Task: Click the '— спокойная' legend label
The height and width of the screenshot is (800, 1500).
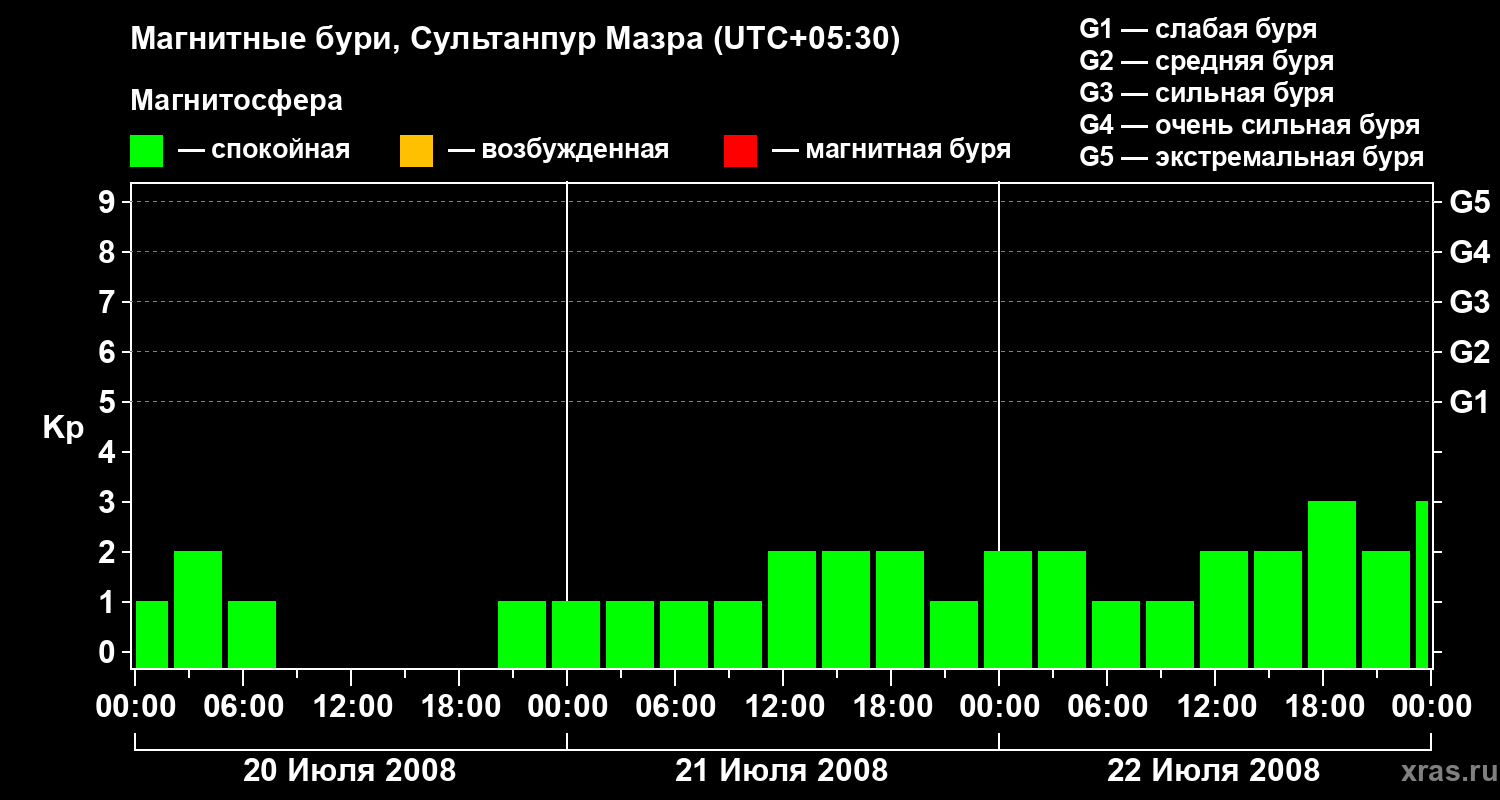Action: coord(264,151)
